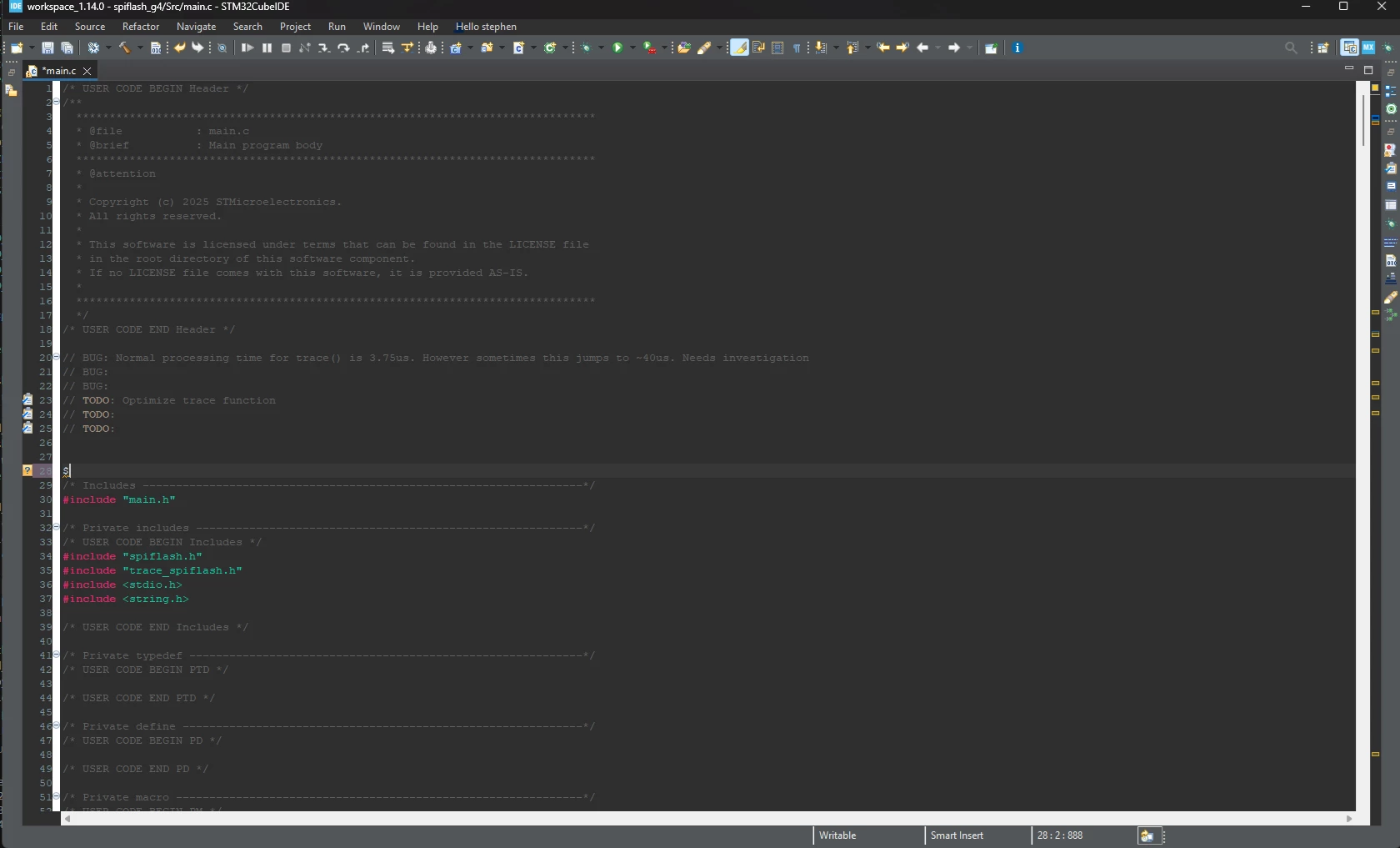The image size is (1400, 848).
Task: Click the Previous Annotation toolbar icon
Action: point(852,48)
